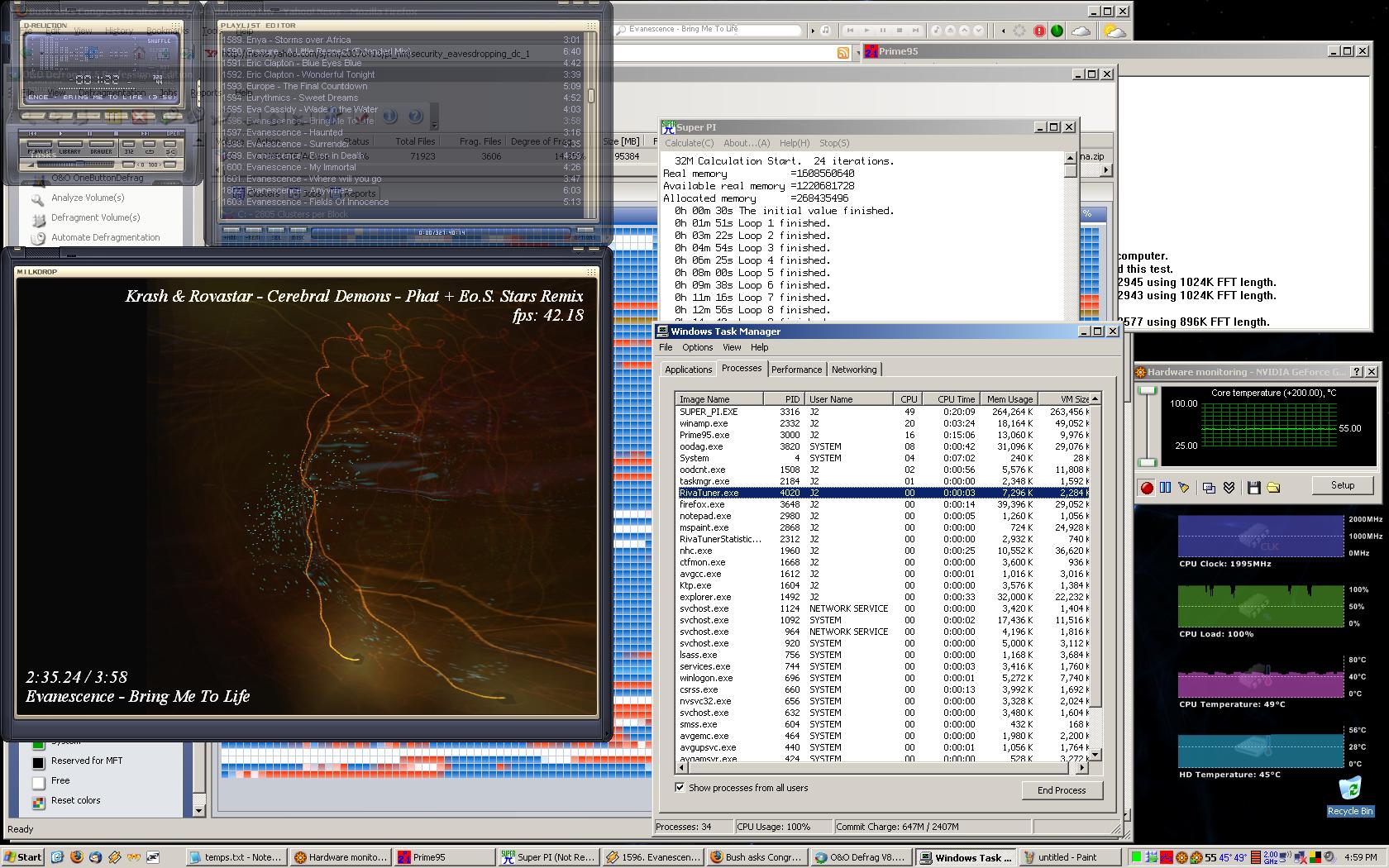This screenshot has width=1389, height=868.
Task: Click the process list down scroll arrow
Action: pyautogui.click(x=1095, y=754)
